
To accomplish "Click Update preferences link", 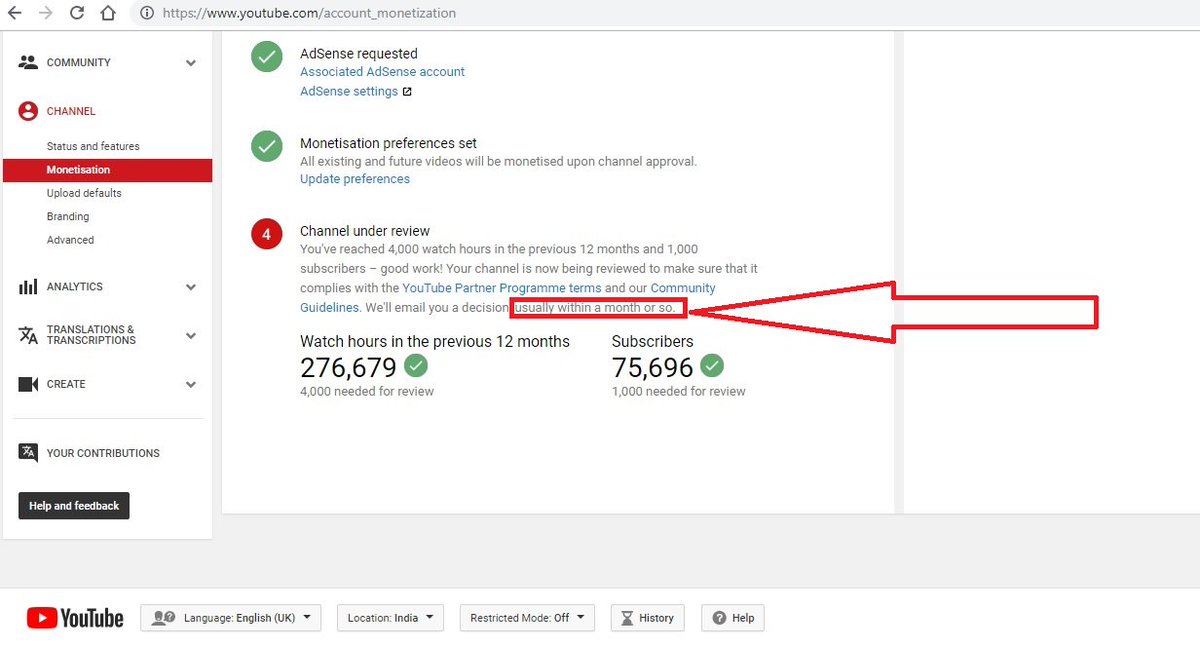I will [355, 179].
